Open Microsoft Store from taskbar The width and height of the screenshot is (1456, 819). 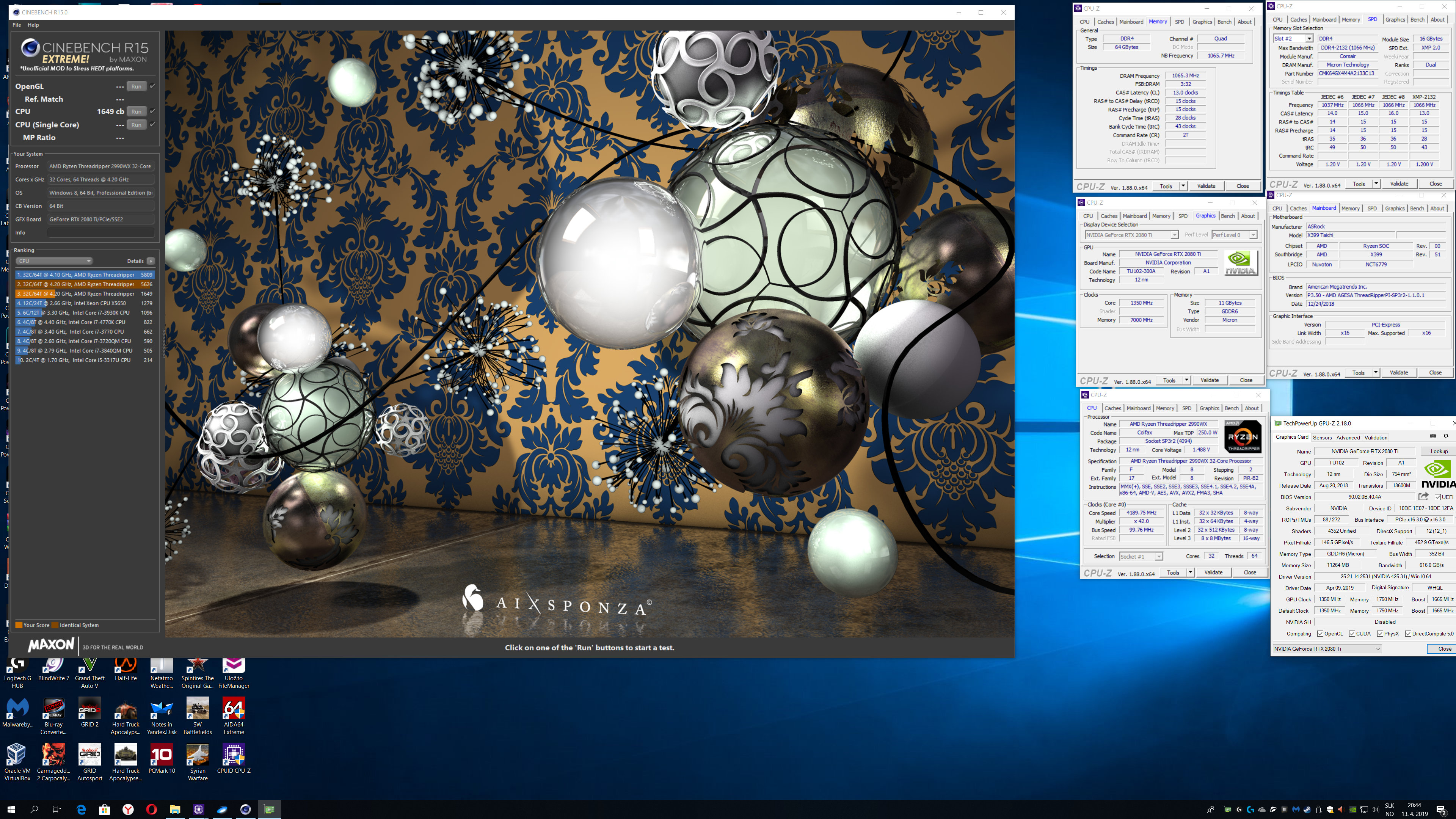point(105,810)
